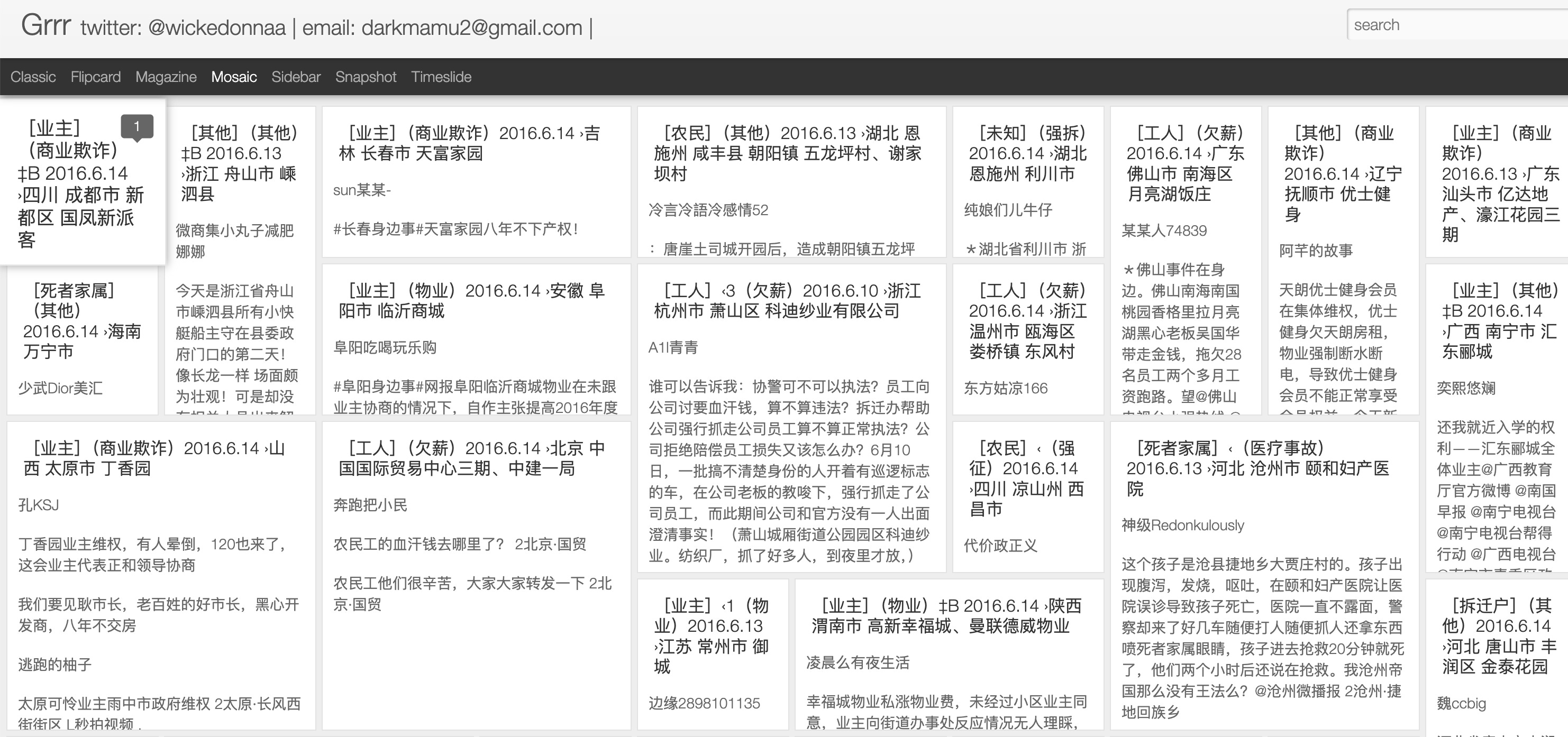Open the 海南 万宁市 post title
Screen dimensions: 1568x737
point(81,320)
